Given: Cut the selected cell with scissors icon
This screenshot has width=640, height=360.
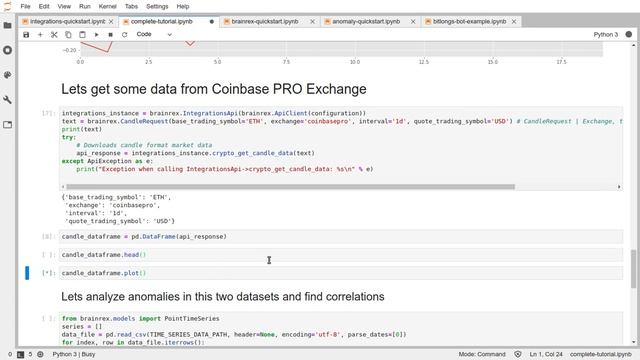Looking at the screenshot, I should click(x=54, y=35).
